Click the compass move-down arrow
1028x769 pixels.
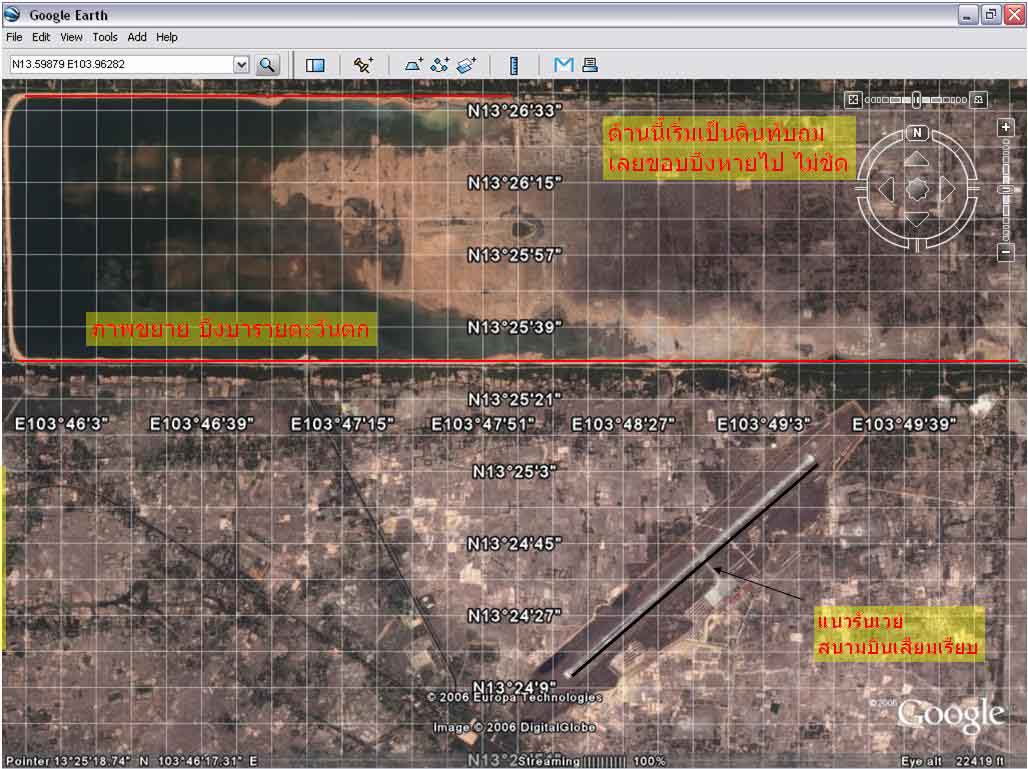click(917, 219)
